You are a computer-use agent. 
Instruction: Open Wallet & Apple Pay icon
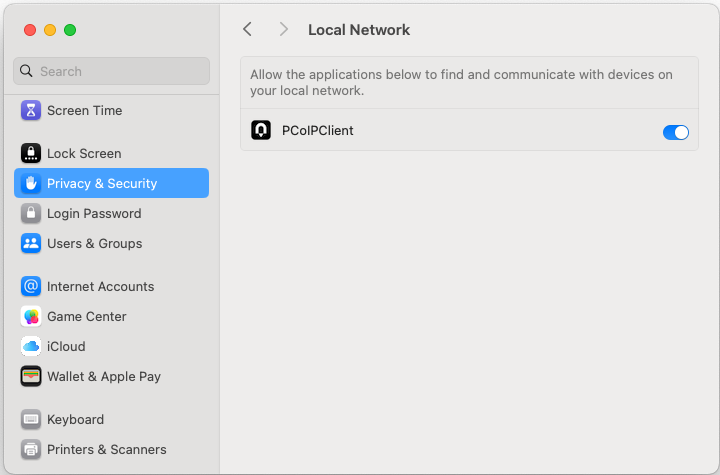pos(31,376)
